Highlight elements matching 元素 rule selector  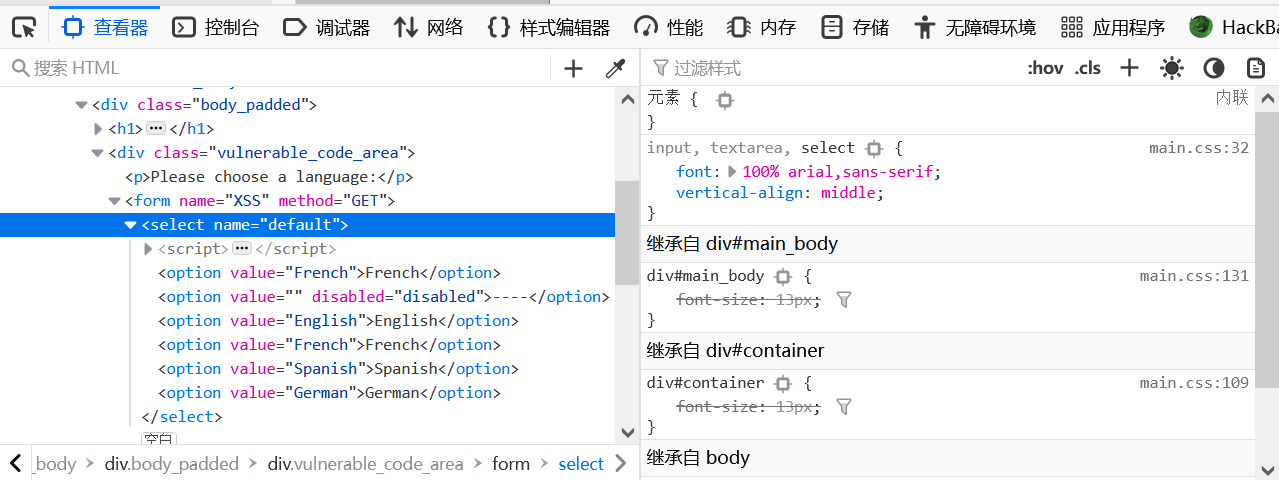click(725, 100)
